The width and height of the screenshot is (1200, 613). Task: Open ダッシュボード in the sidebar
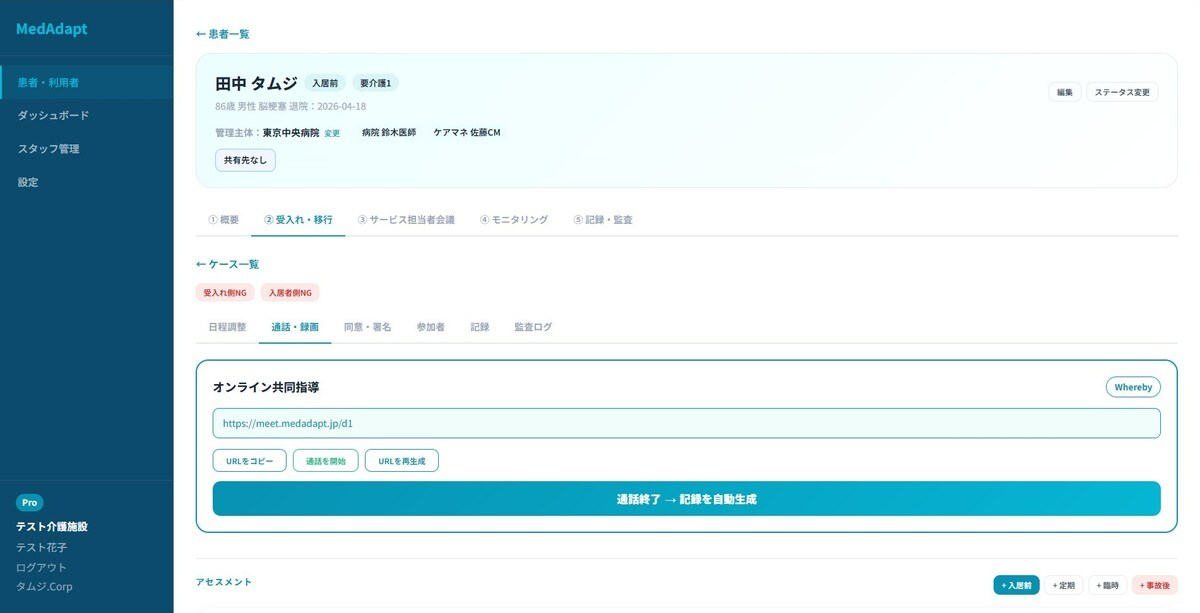86,115
